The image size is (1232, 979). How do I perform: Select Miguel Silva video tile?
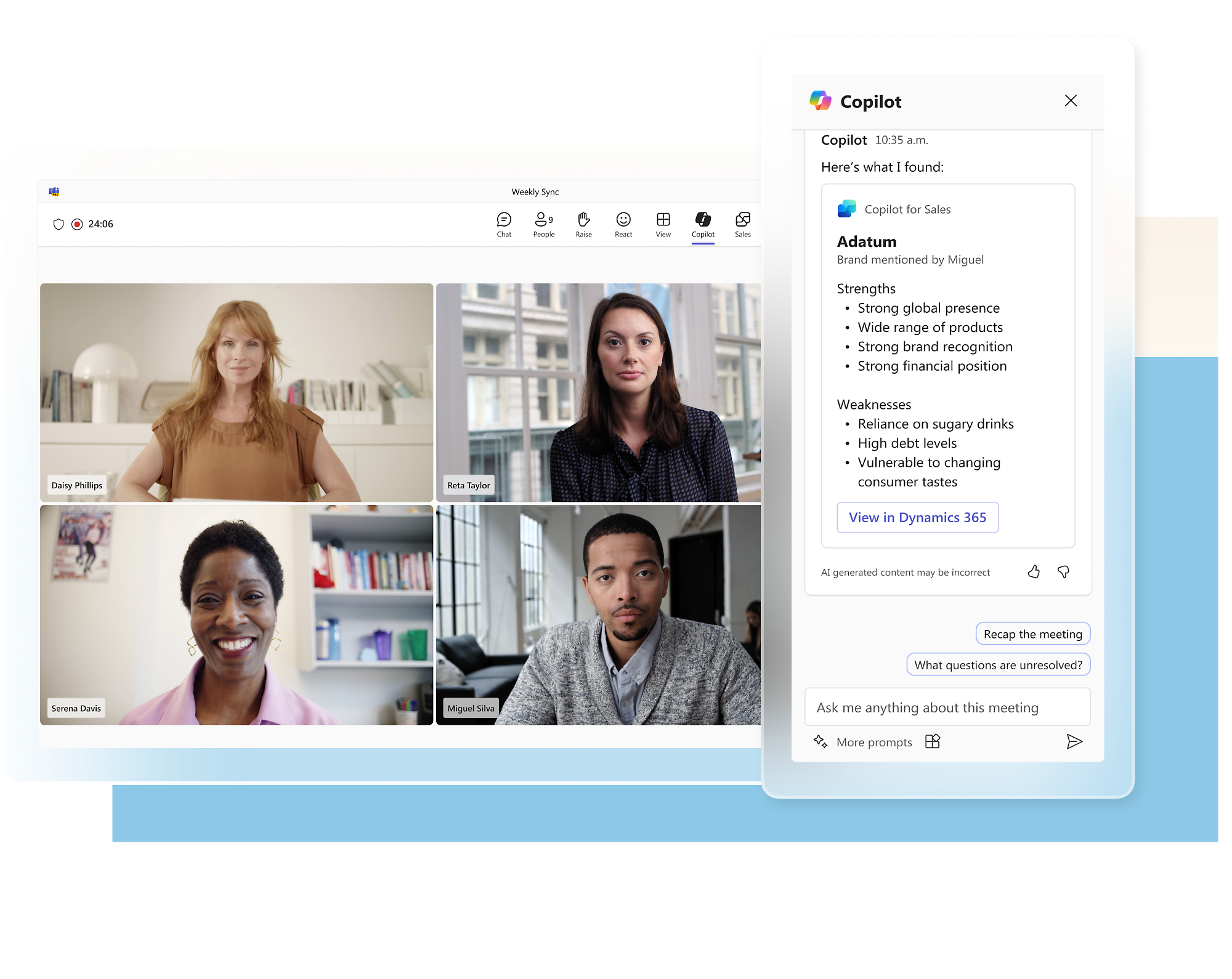pos(598,615)
